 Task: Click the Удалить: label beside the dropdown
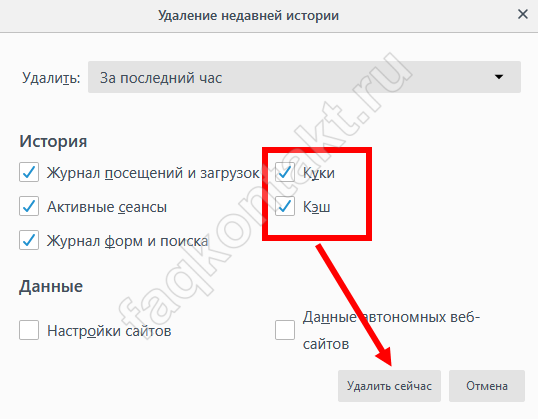coord(51,78)
